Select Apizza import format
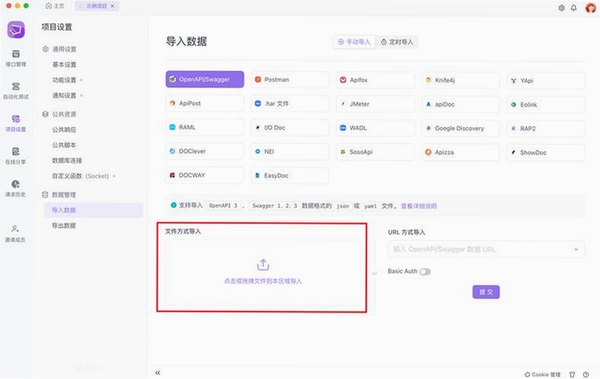Image resolution: width=600 pixels, height=379 pixels. [461, 152]
